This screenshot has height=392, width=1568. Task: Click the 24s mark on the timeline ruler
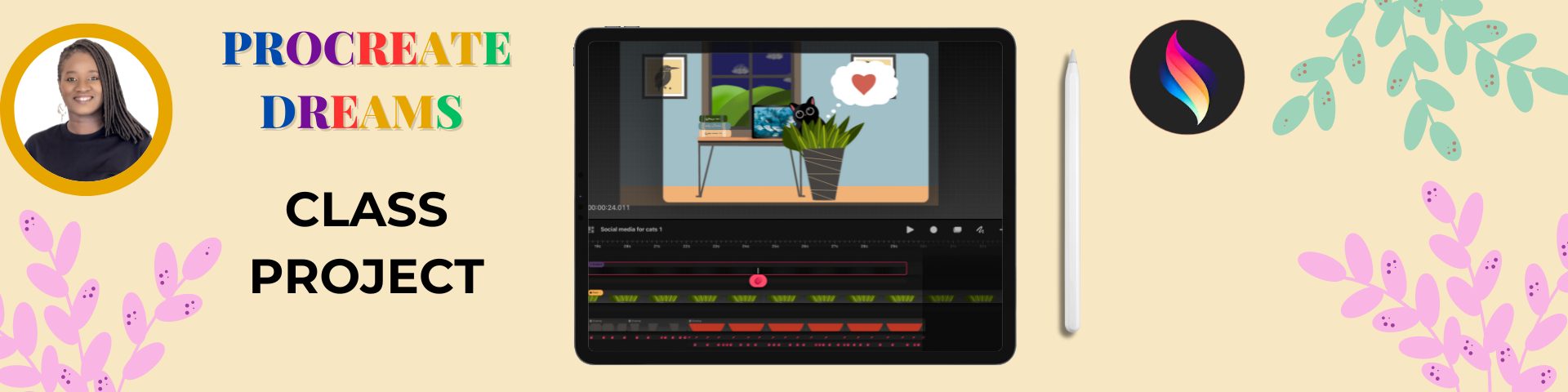point(745,246)
